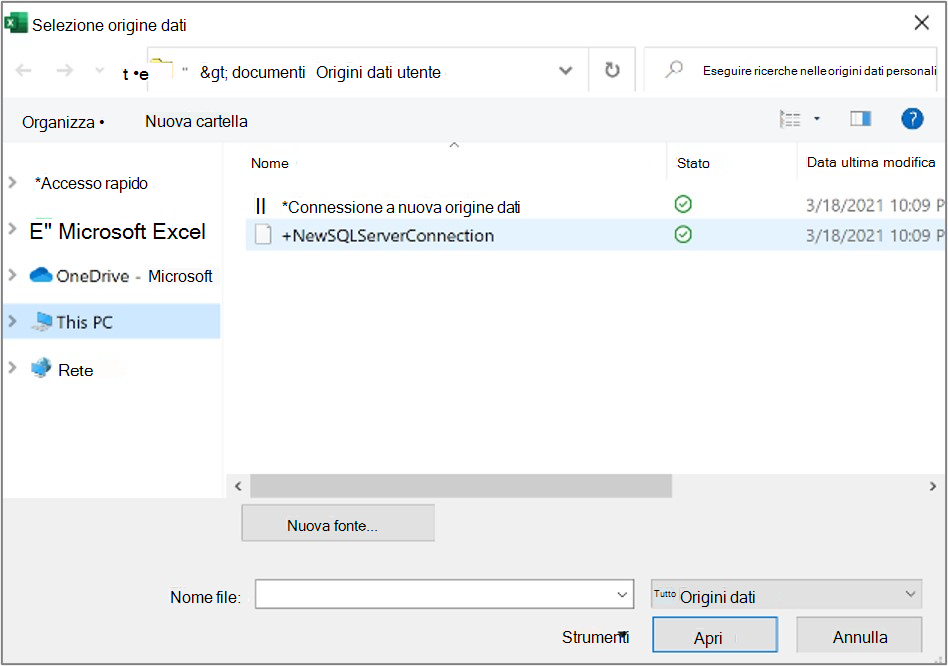Select the Connessione a nuova origine dati file
Viewport: 948px width, 666px height.
(400, 207)
